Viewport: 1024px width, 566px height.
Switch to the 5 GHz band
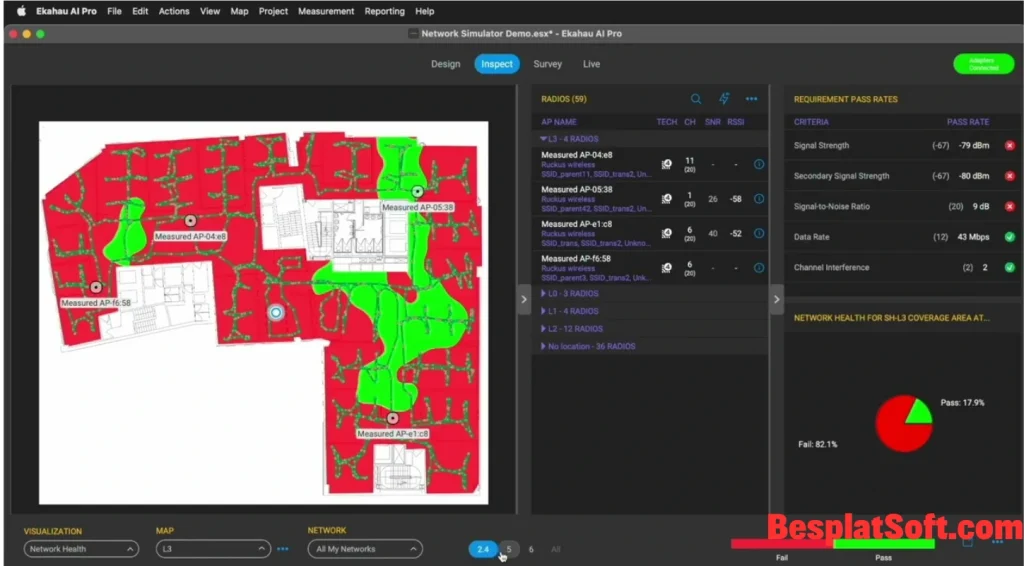(x=508, y=549)
